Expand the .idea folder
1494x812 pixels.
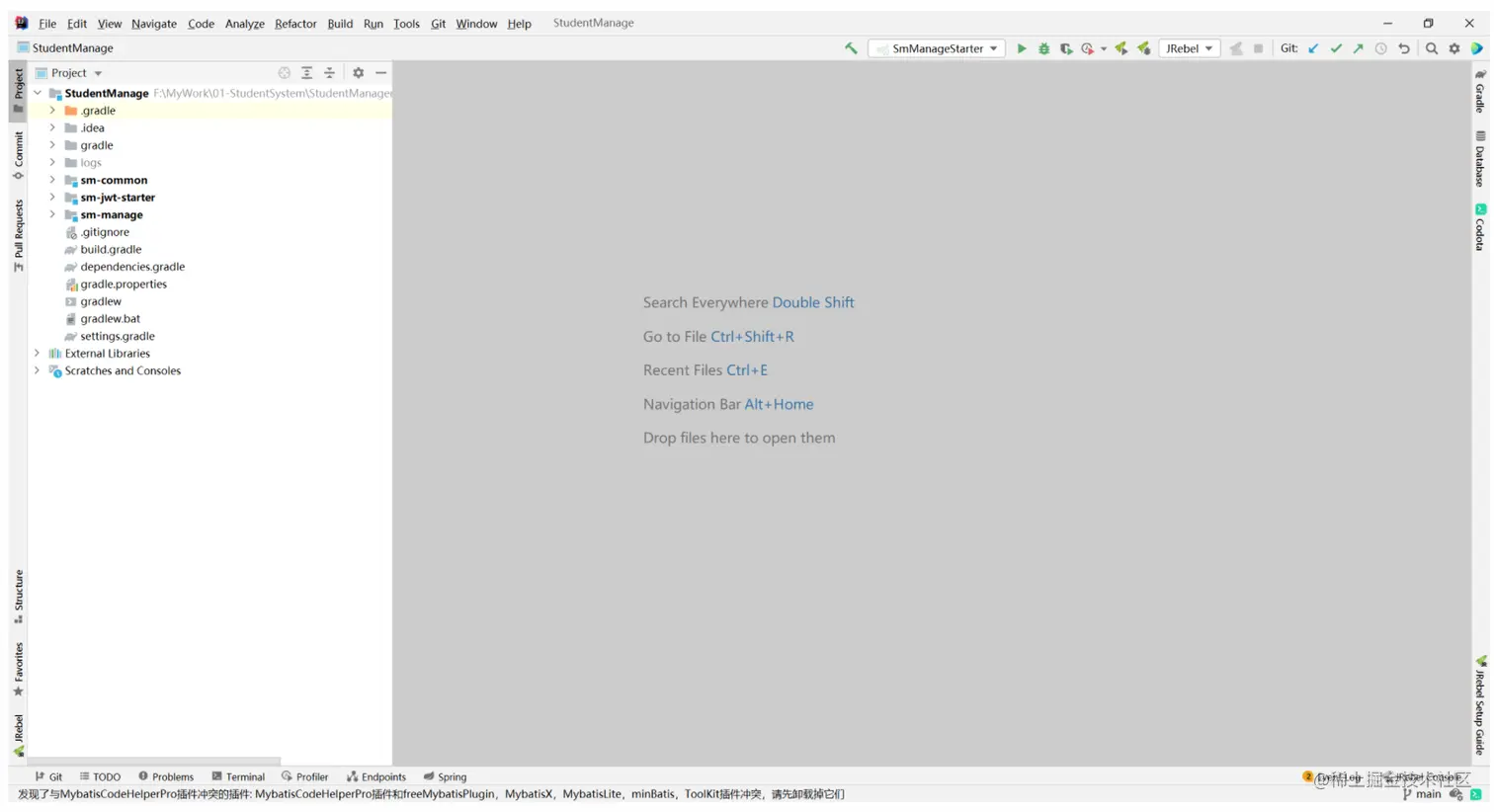(x=52, y=127)
